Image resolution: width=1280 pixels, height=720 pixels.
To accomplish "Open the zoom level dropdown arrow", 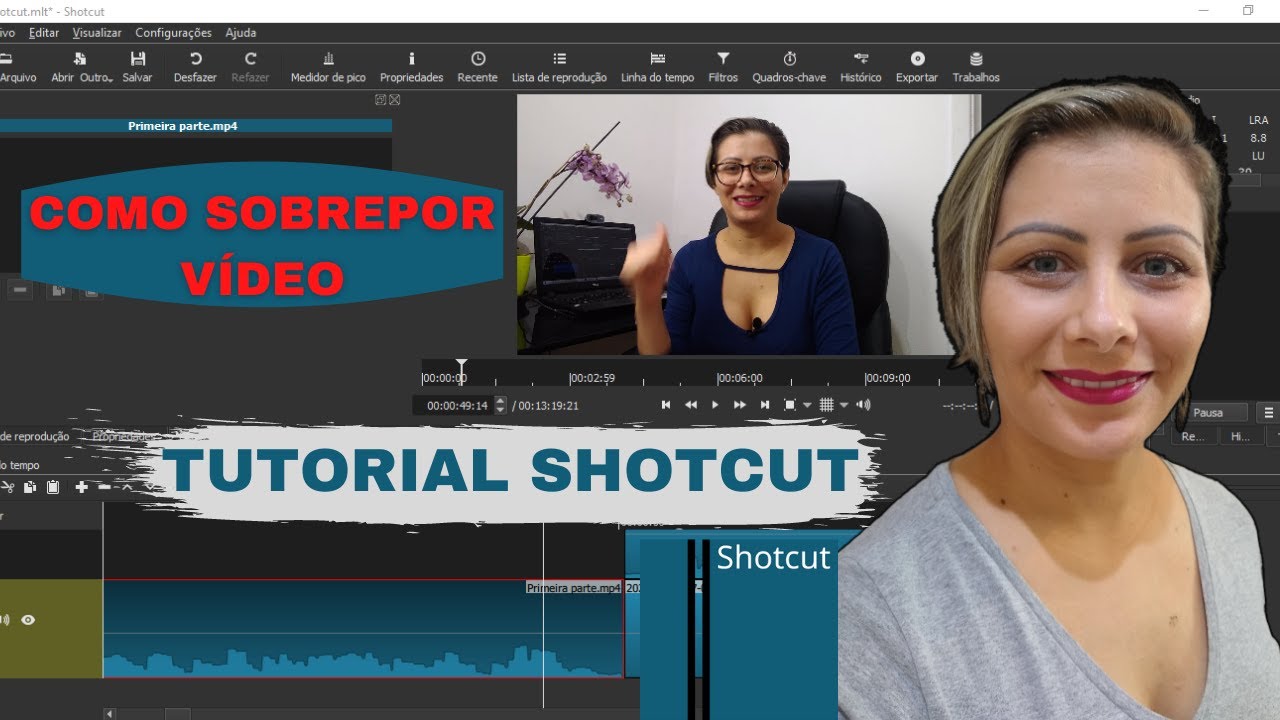I will click(x=807, y=405).
